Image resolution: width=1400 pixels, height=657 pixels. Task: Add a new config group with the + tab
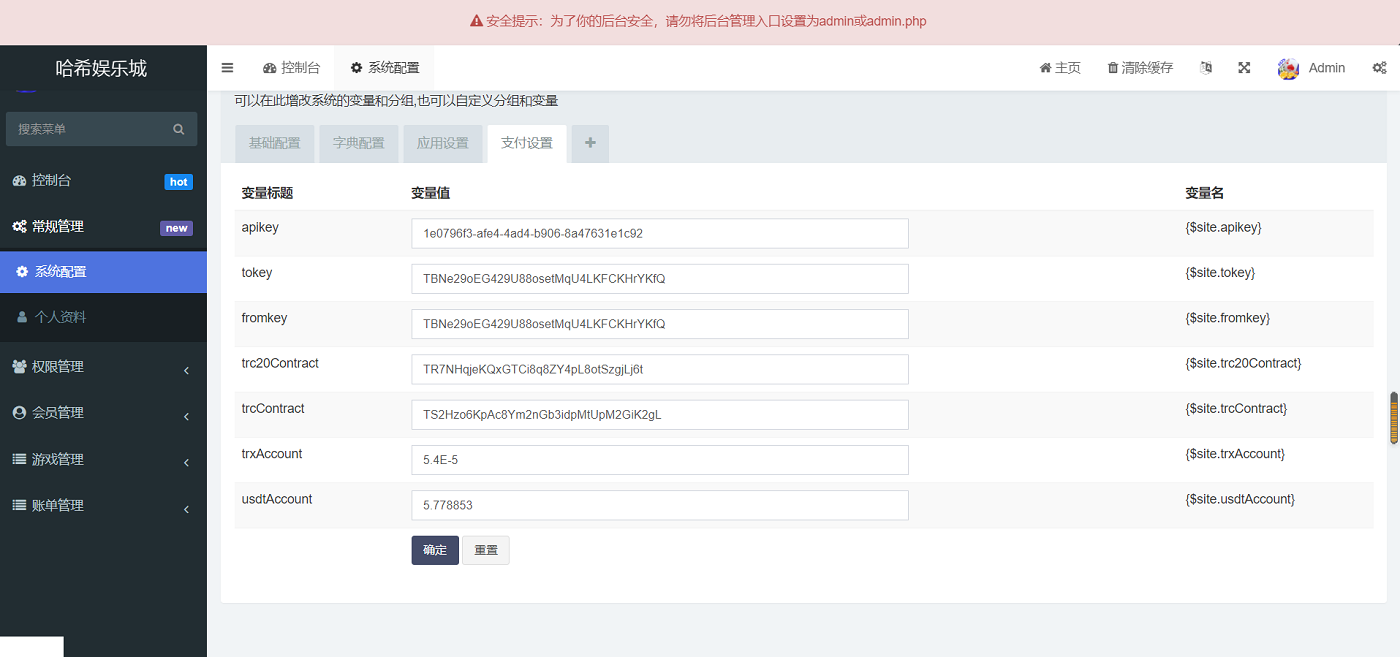pyautogui.click(x=589, y=143)
